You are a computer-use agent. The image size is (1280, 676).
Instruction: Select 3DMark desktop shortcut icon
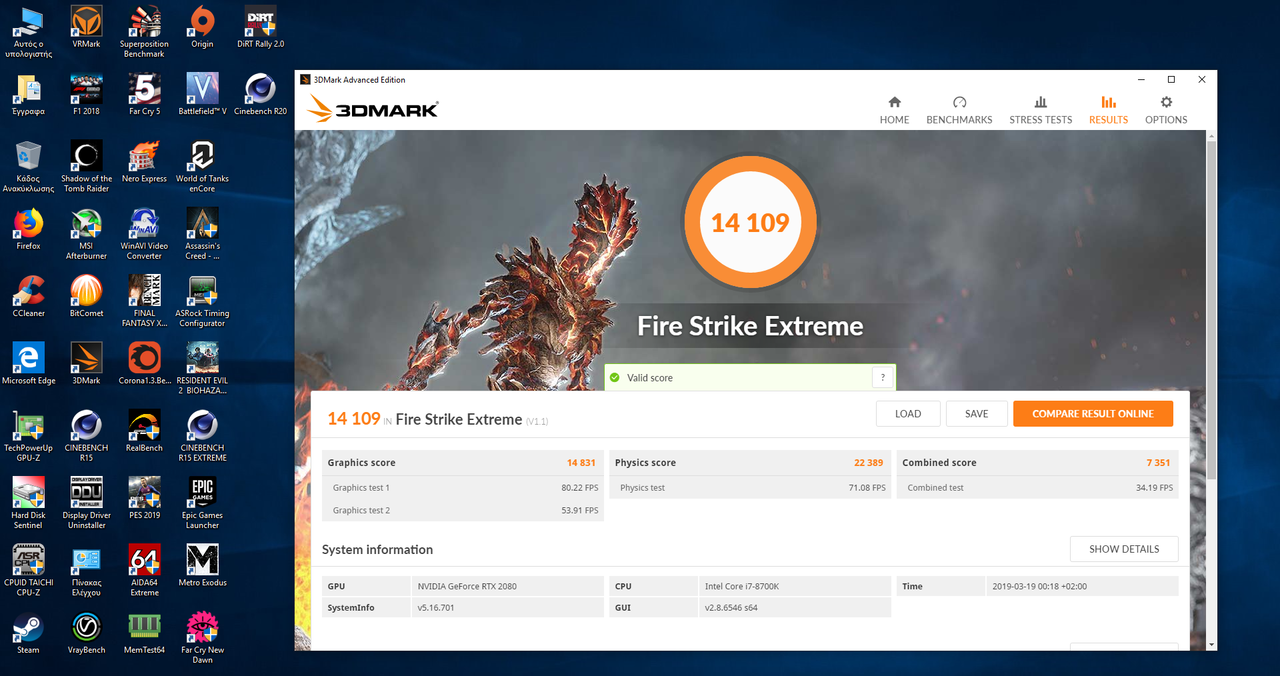86,363
